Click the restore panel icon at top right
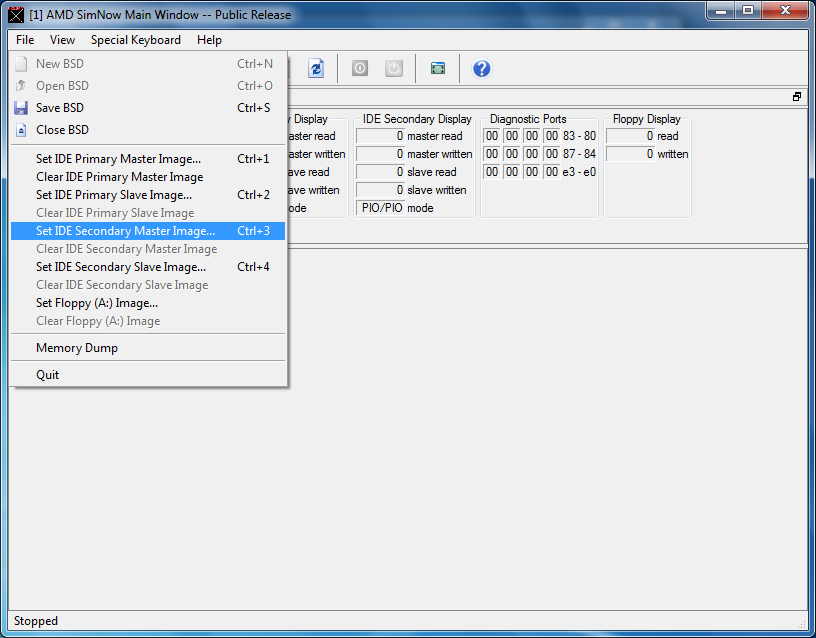The image size is (816, 638). (797, 97)
